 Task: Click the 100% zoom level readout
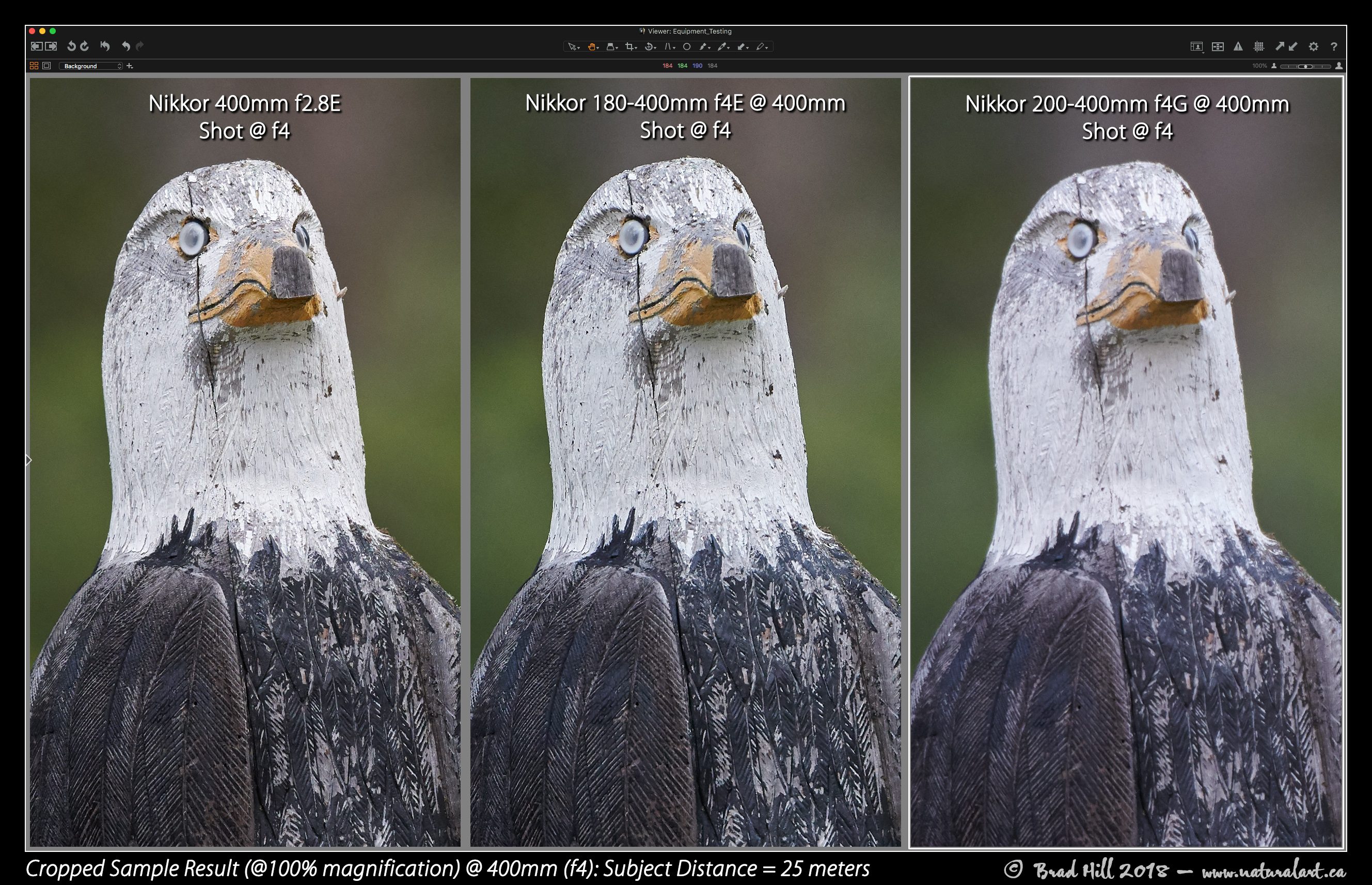coord(1259,66)
